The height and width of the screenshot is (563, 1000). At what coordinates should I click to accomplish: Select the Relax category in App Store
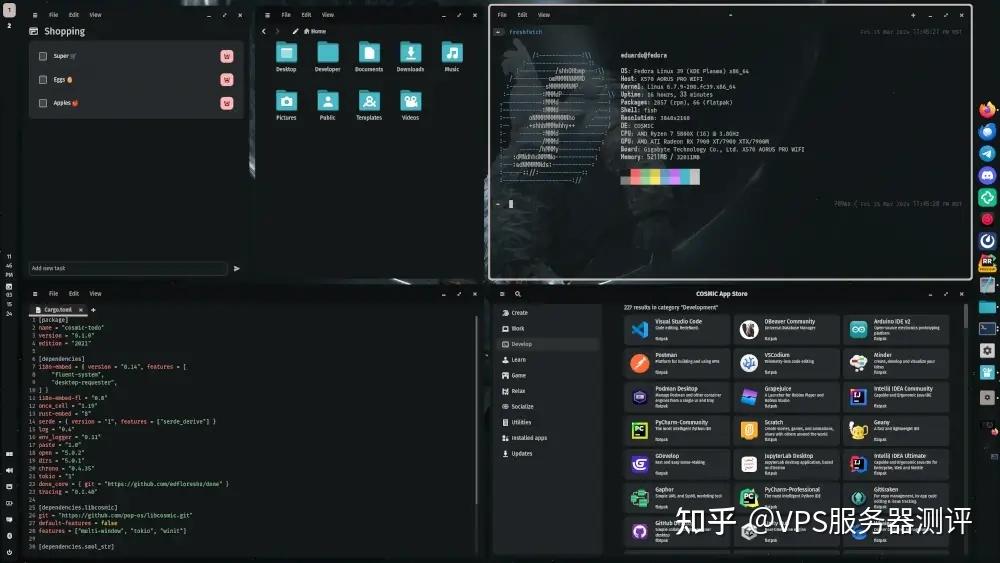547,391
